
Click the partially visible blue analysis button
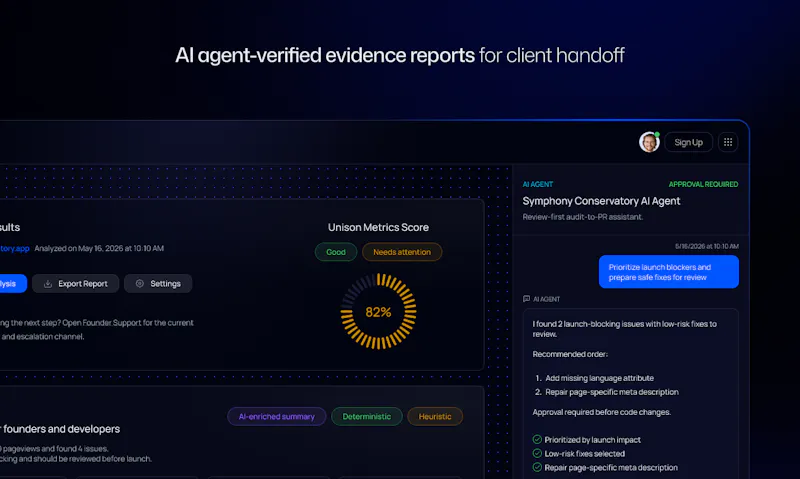13,284
